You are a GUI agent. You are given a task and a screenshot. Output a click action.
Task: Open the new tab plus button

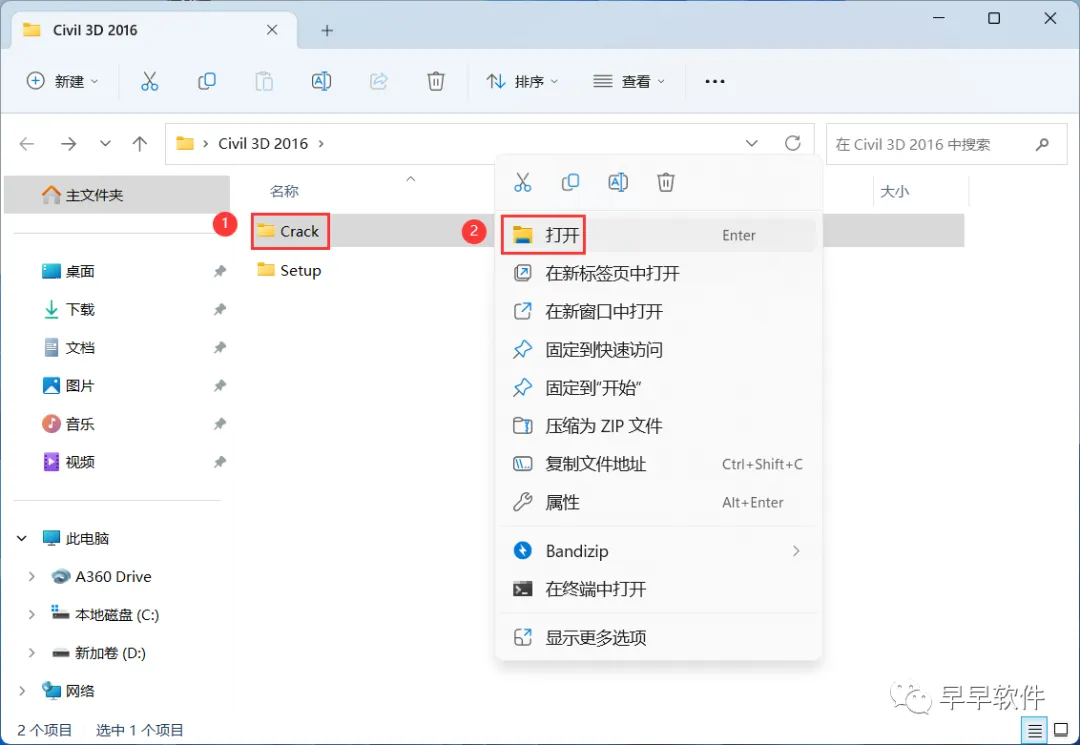pyautogui.click(x=327, y=30)
